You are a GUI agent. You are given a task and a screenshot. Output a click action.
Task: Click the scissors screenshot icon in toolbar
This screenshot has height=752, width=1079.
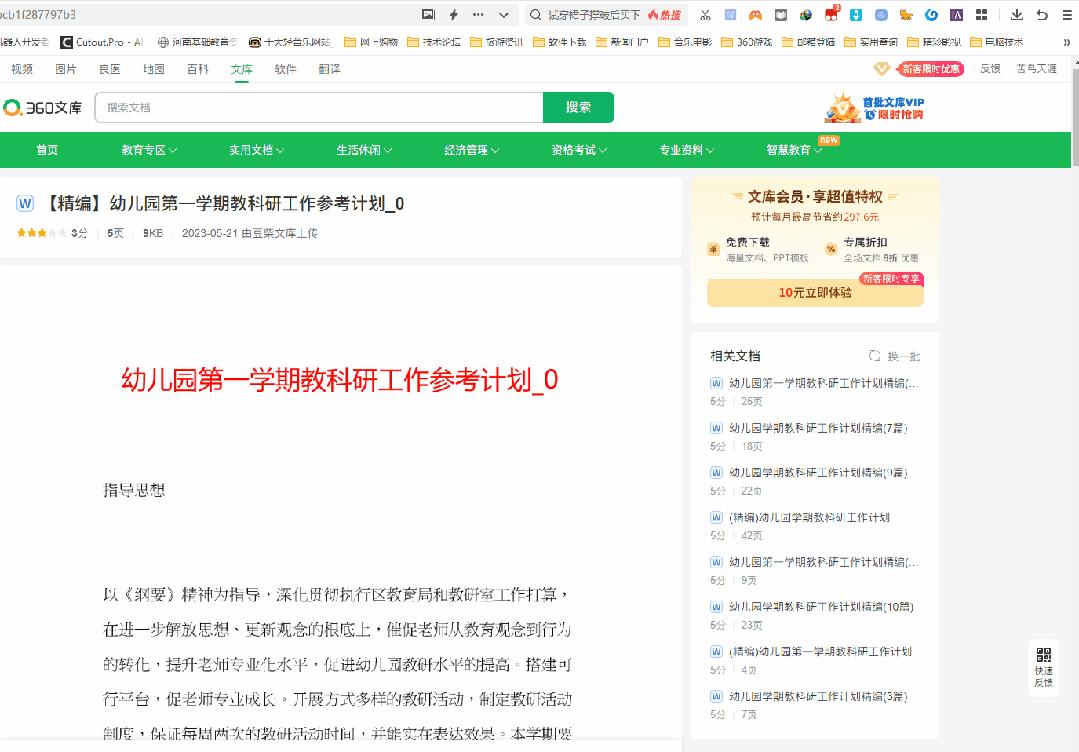click(x=705, y=14)
